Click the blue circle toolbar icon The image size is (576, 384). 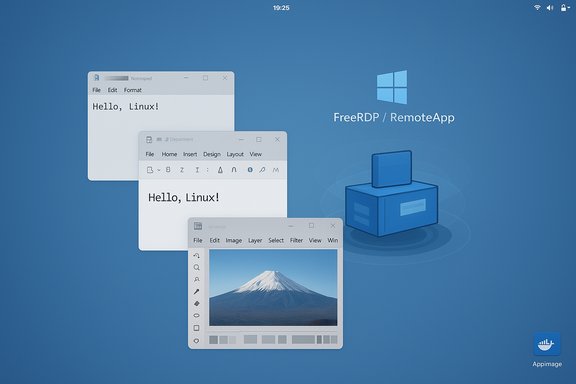point(250,170)
